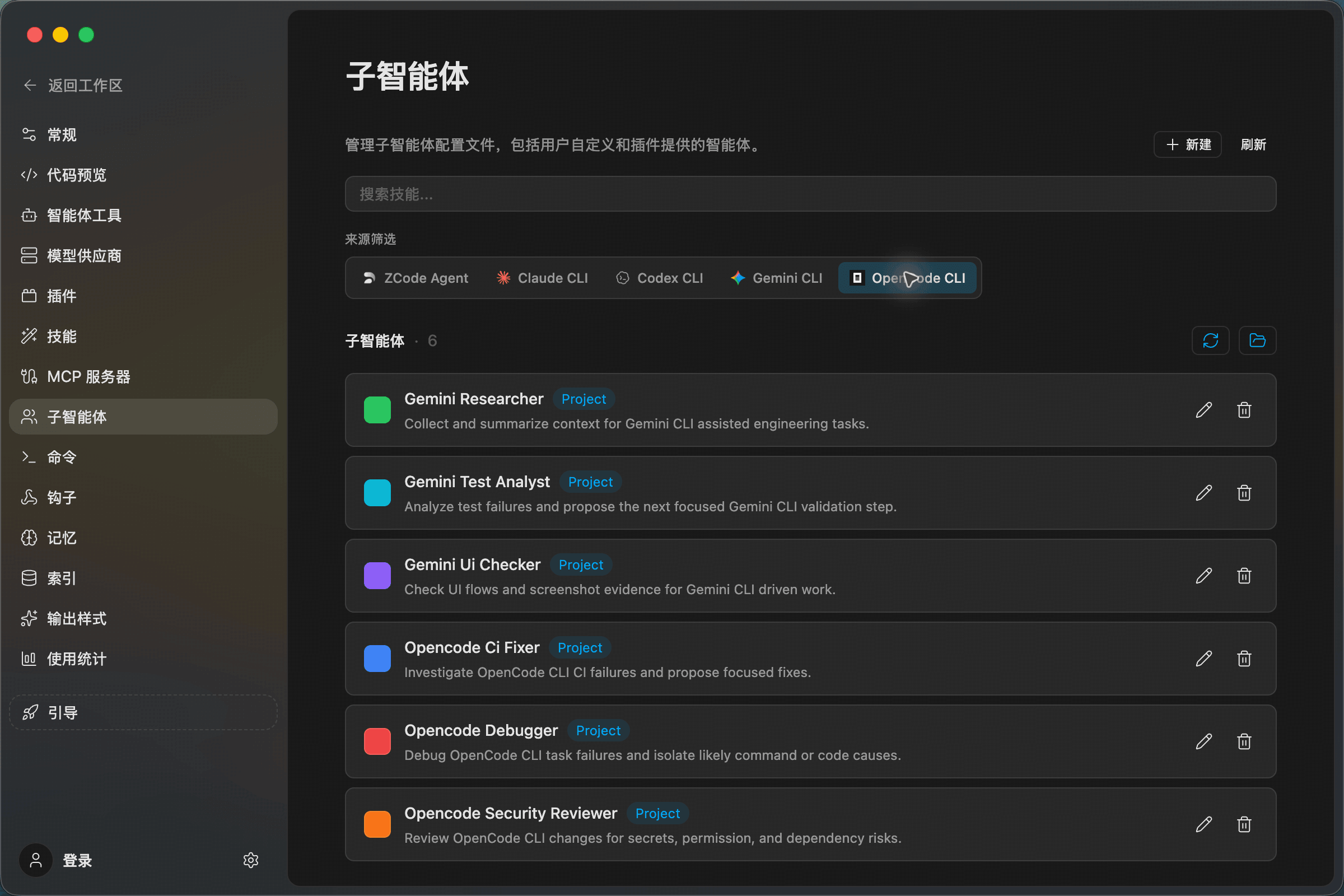This screenshot has width=1344, height=896.
Task: Open 技能 skills section
Action: click(x=143, y=336)
